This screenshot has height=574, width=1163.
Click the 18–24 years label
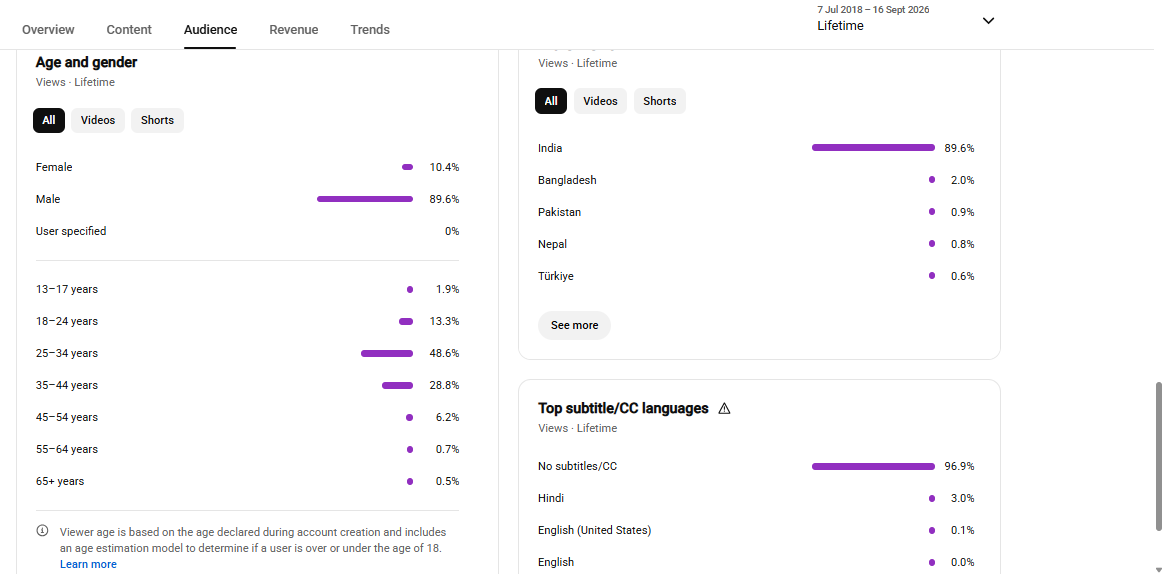point(67,321)
